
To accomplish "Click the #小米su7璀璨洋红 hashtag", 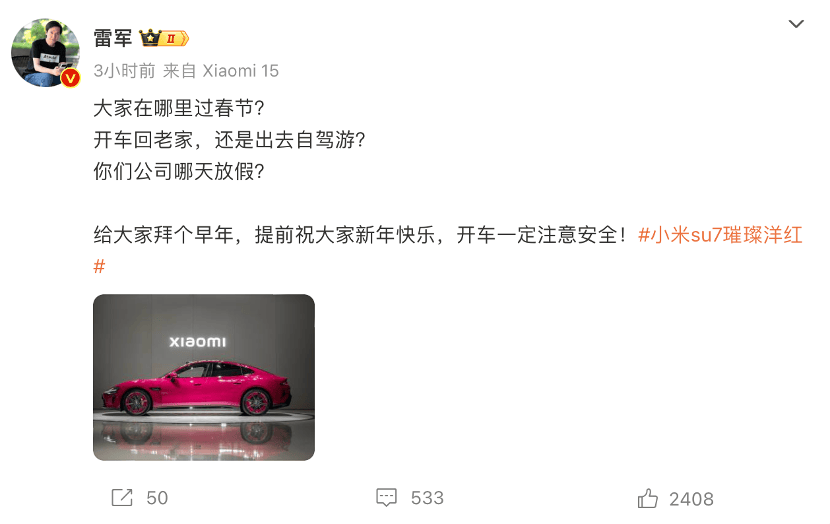I will [x=720, y=235].
